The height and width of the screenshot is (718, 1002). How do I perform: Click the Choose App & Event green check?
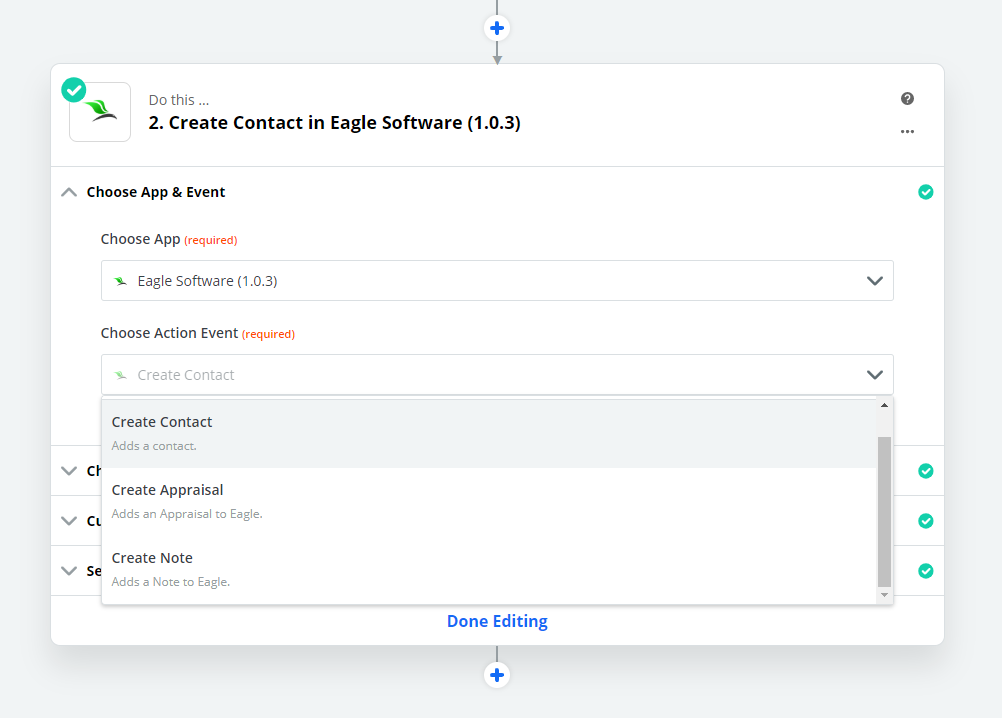(x=925, y=192)
